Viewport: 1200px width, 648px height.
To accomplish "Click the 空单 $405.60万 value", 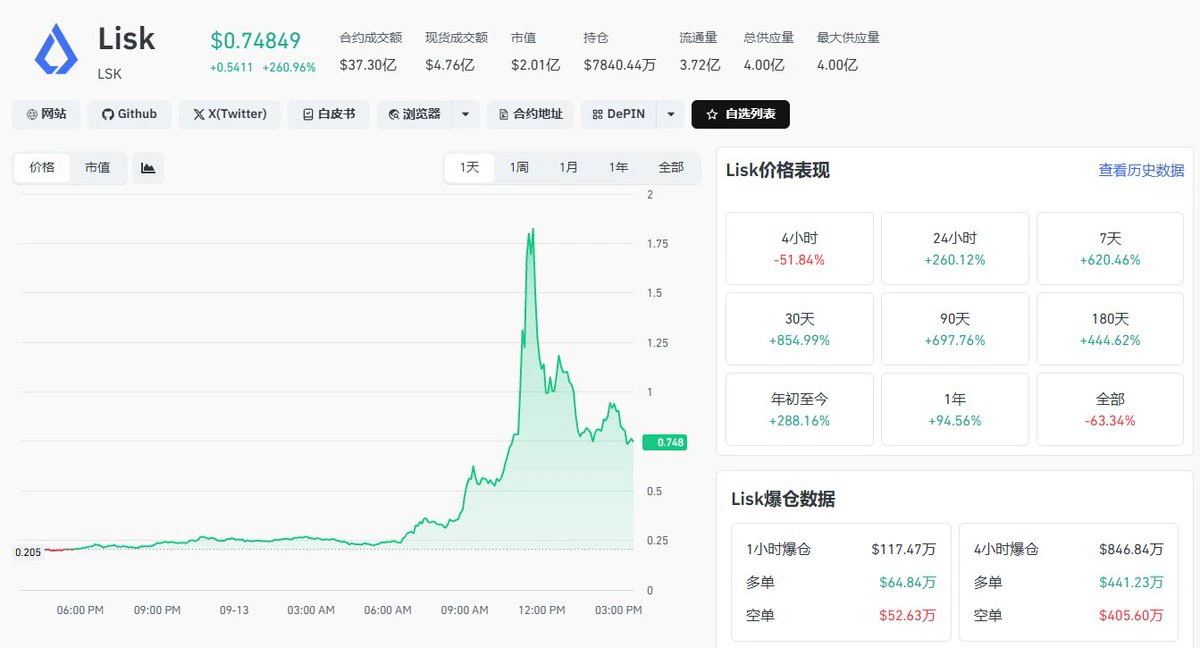I will tap(1131, 615).
